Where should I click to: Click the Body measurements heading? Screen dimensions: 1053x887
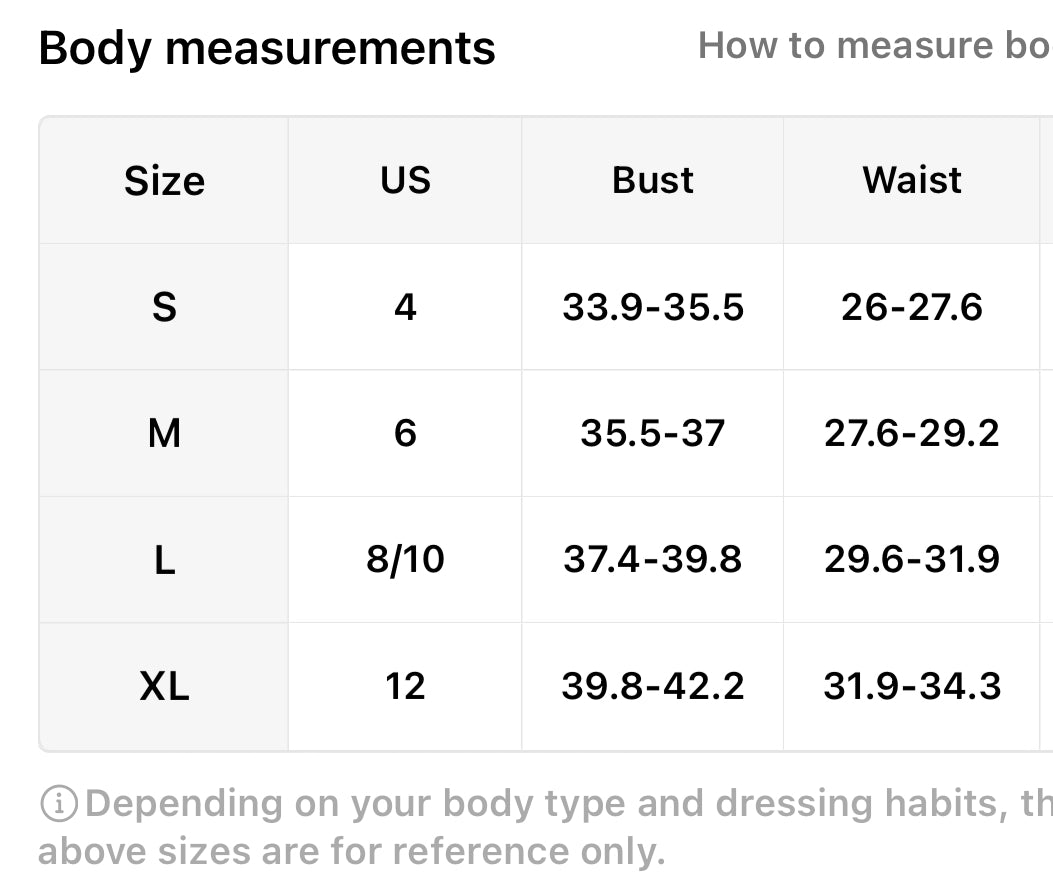click(267, 48)
